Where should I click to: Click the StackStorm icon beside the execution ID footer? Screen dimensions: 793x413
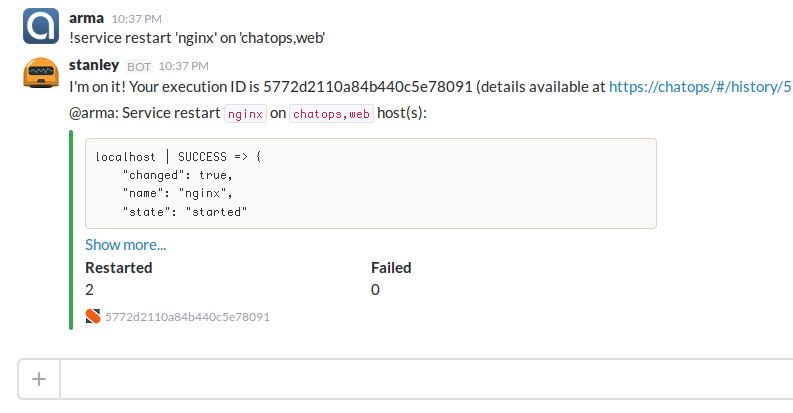93,316
